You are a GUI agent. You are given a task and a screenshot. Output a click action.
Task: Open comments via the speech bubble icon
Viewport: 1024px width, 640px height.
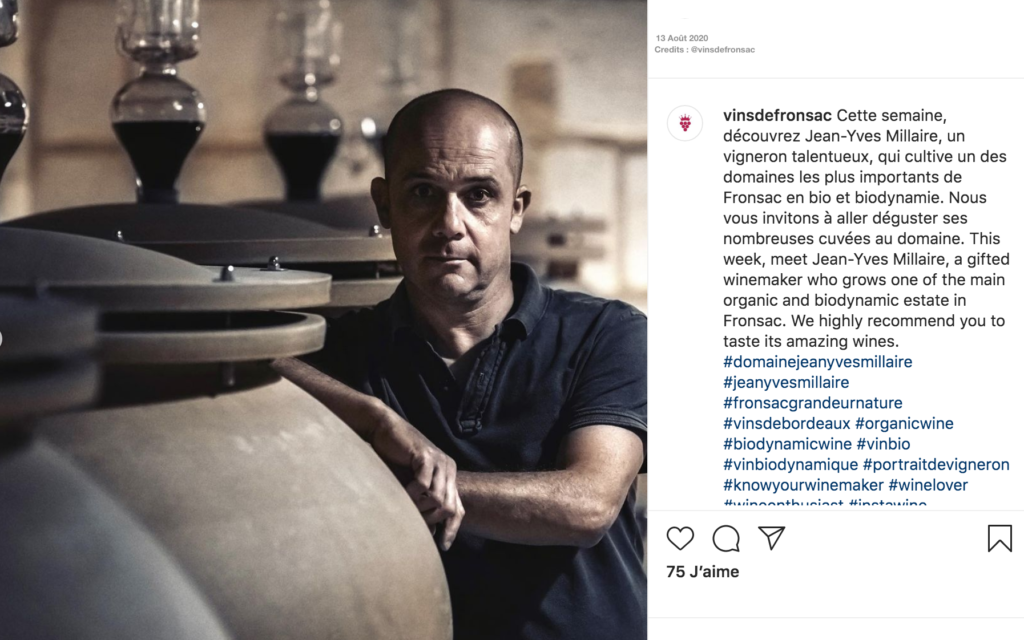726,539
